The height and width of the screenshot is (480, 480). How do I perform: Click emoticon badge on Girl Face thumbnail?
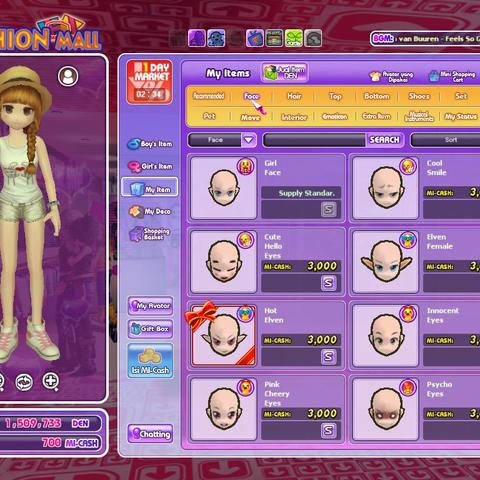(x=246, y=166)
